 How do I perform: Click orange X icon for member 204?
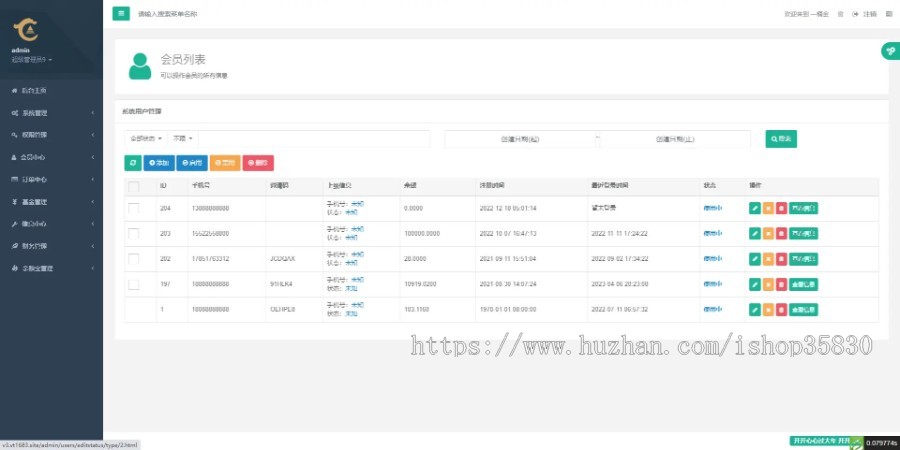click(768, 208)
